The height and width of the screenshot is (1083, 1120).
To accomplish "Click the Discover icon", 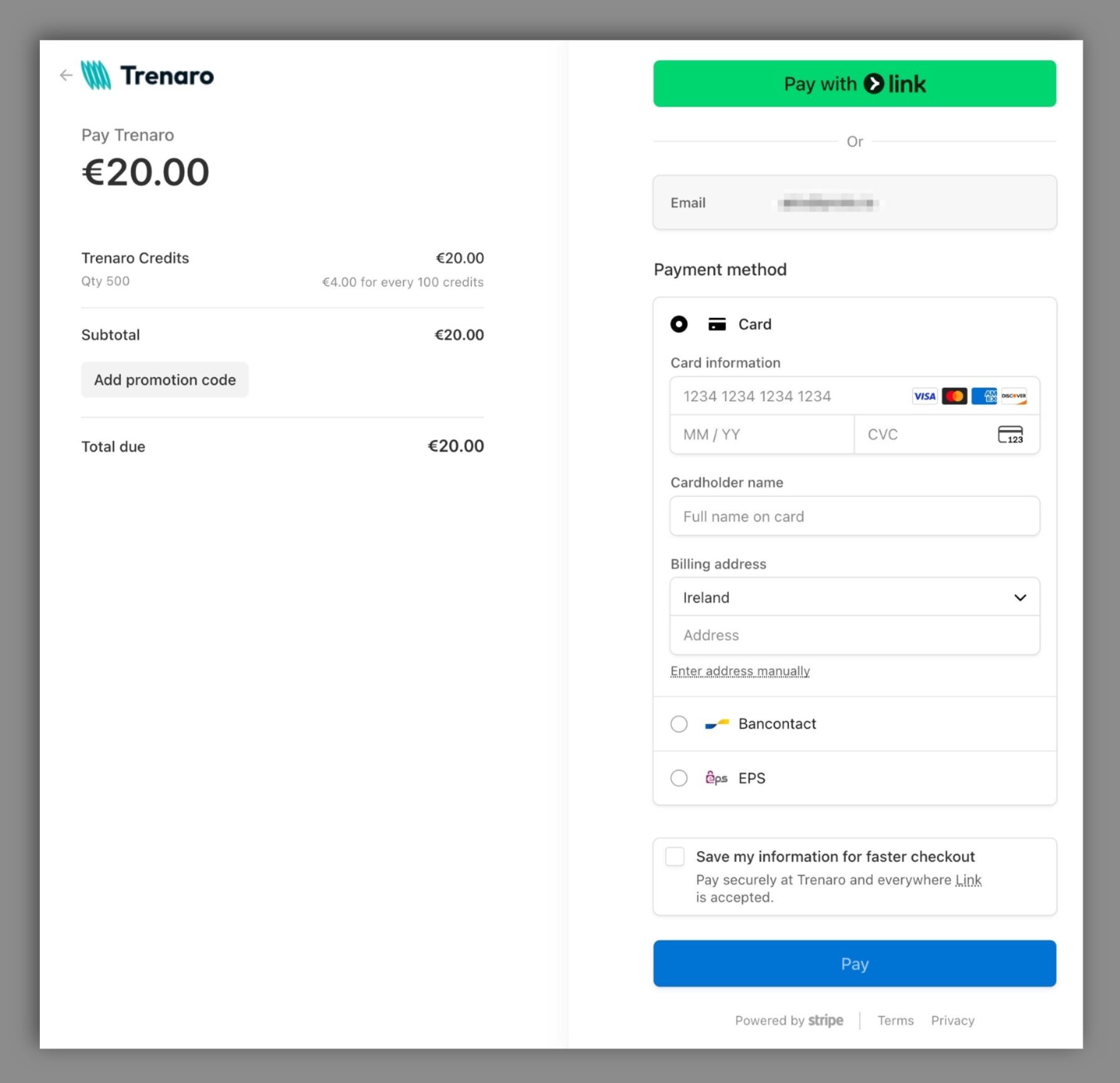I will tap(1013, 396).
